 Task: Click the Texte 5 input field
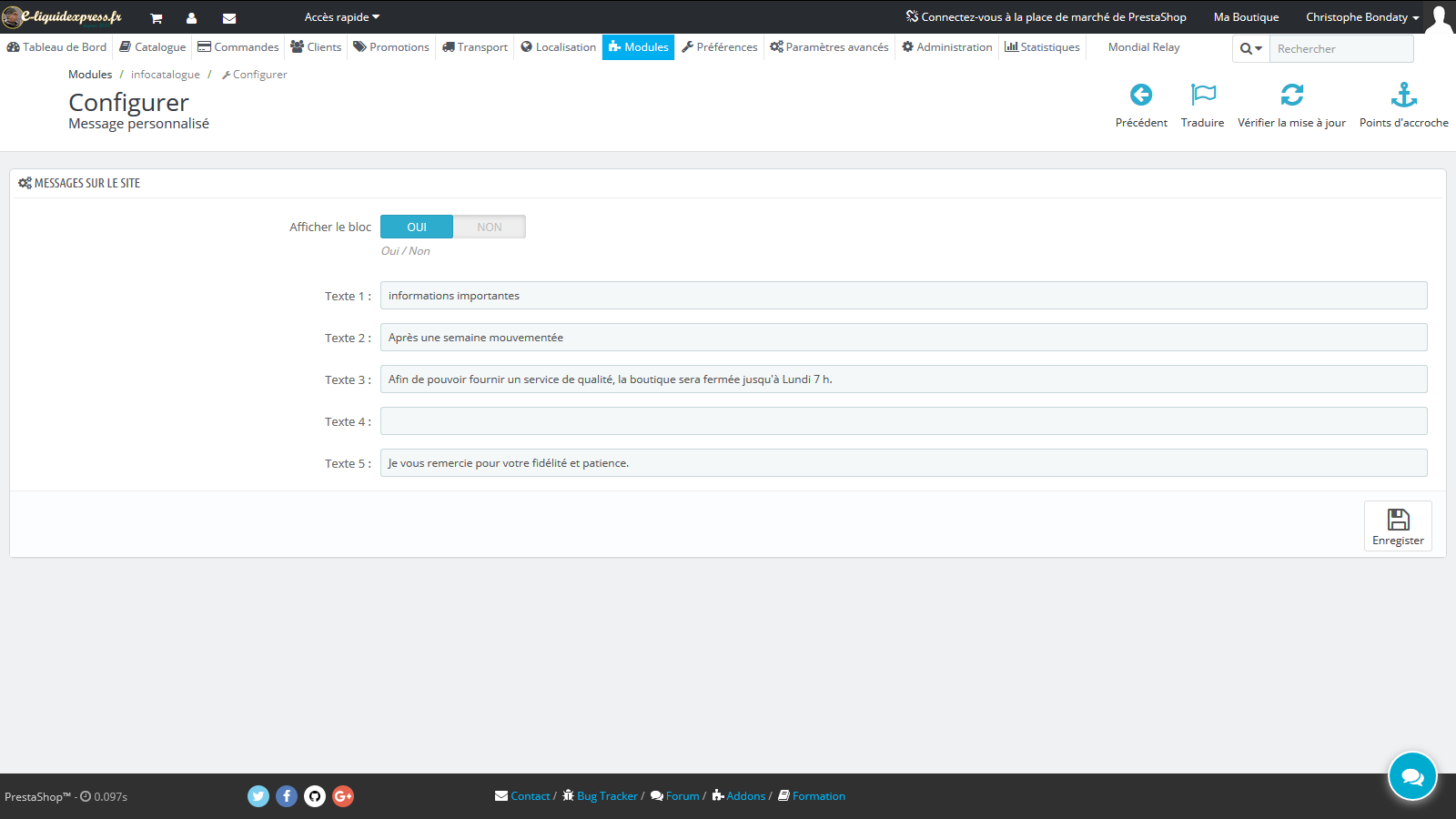904,463
